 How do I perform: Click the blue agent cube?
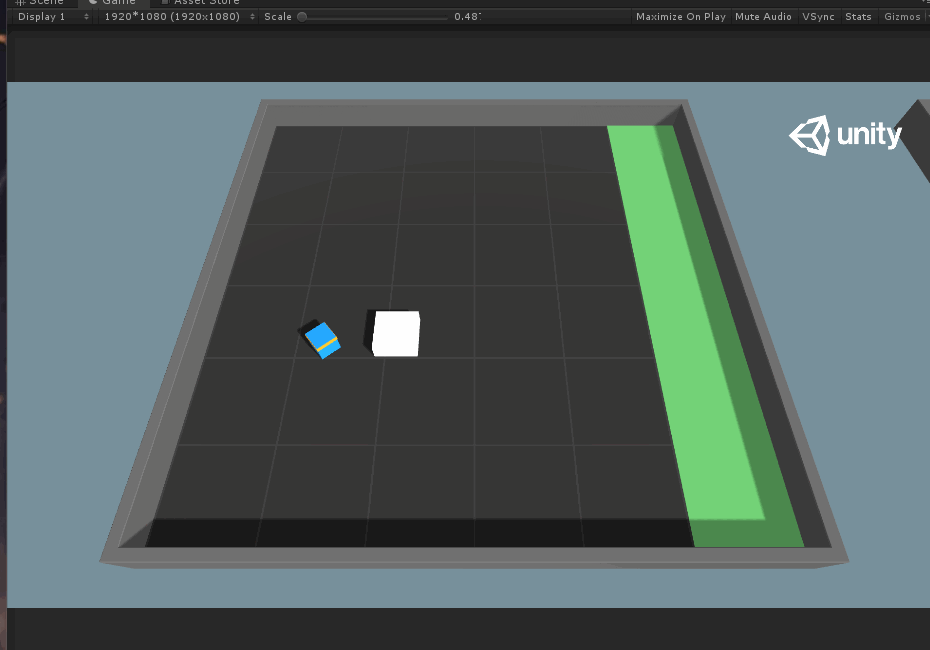pos(322,340)
